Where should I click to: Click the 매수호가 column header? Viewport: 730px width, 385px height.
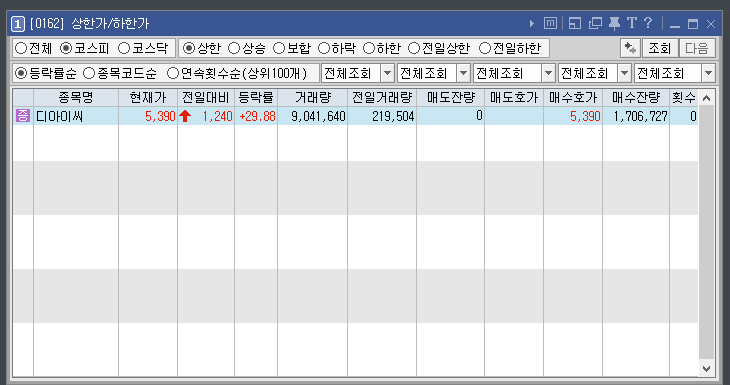(x=573, y=98)
